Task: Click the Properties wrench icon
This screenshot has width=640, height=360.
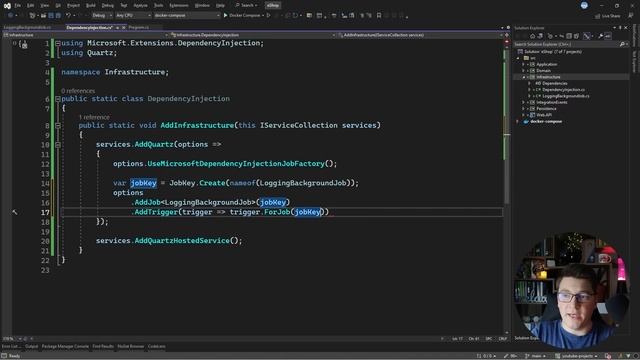Action: (x=600, y=36)
